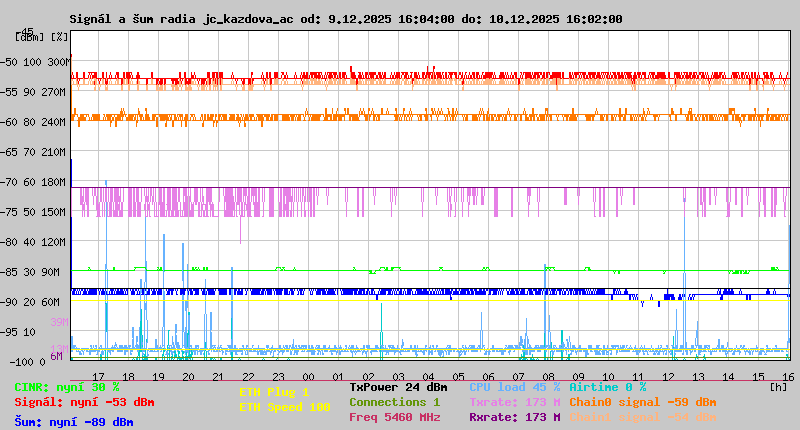Screen dimensions: 800x430
Task: Click the '-85 30 90M' y-axis label
Action: (31, 272)
